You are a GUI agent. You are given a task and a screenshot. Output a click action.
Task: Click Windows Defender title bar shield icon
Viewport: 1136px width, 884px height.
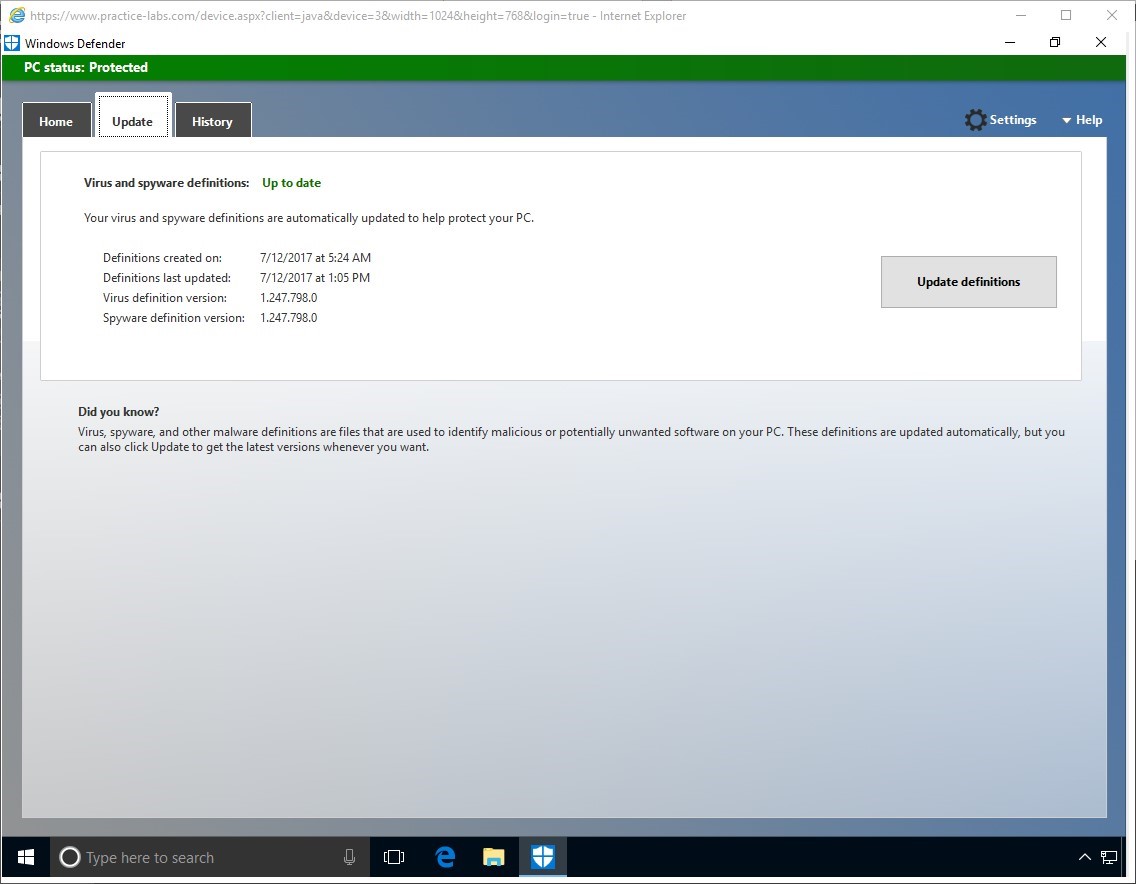click(12, 43)
